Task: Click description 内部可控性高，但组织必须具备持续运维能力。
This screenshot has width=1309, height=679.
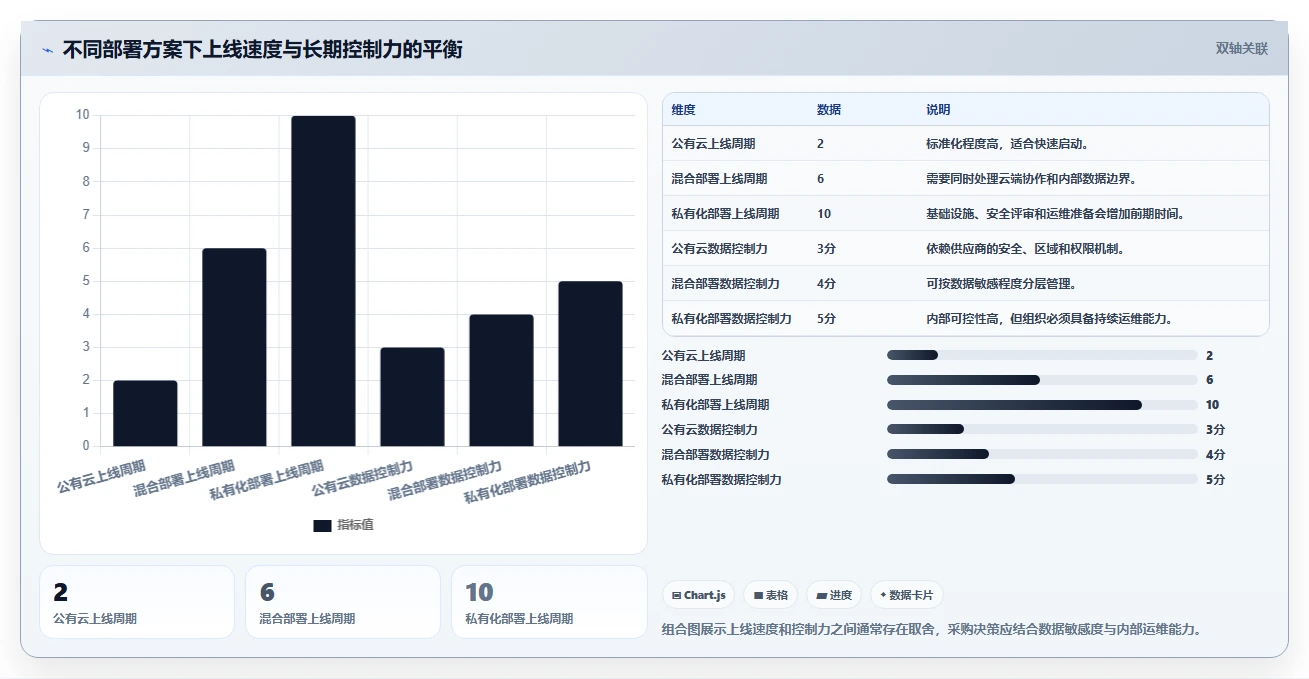Action: 1050,319
